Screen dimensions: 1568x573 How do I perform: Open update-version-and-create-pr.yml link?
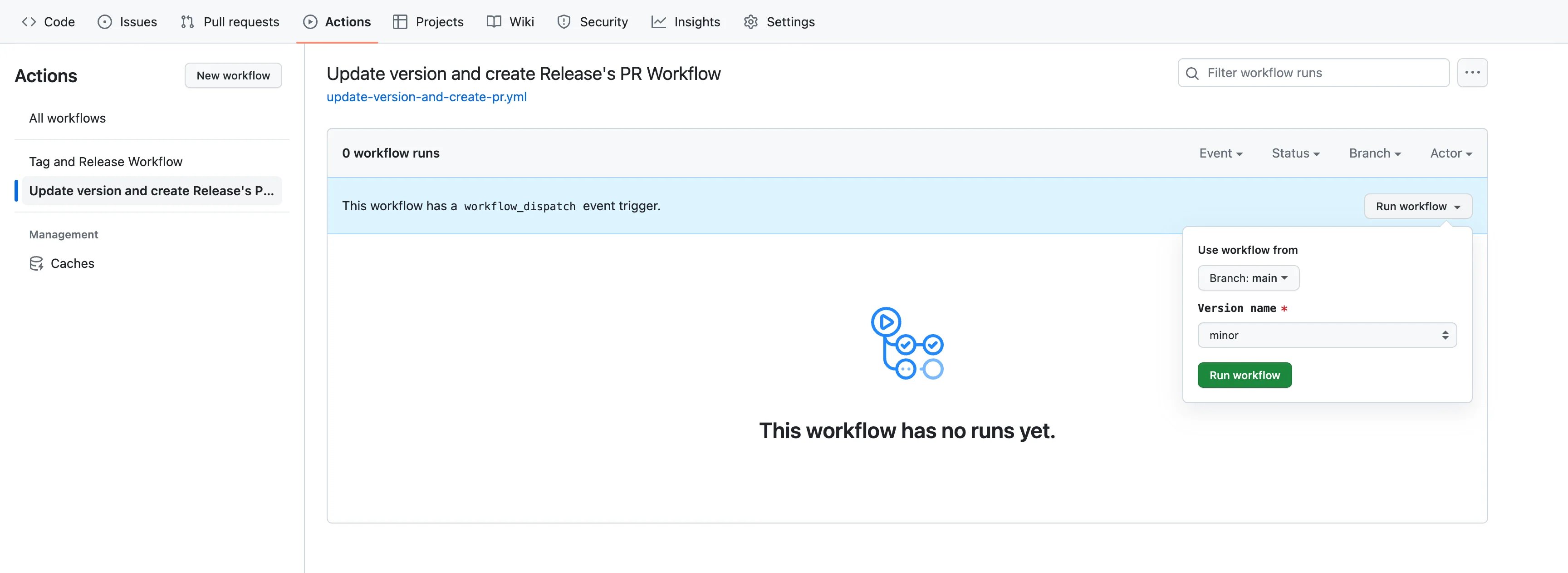tap(426, 97)
